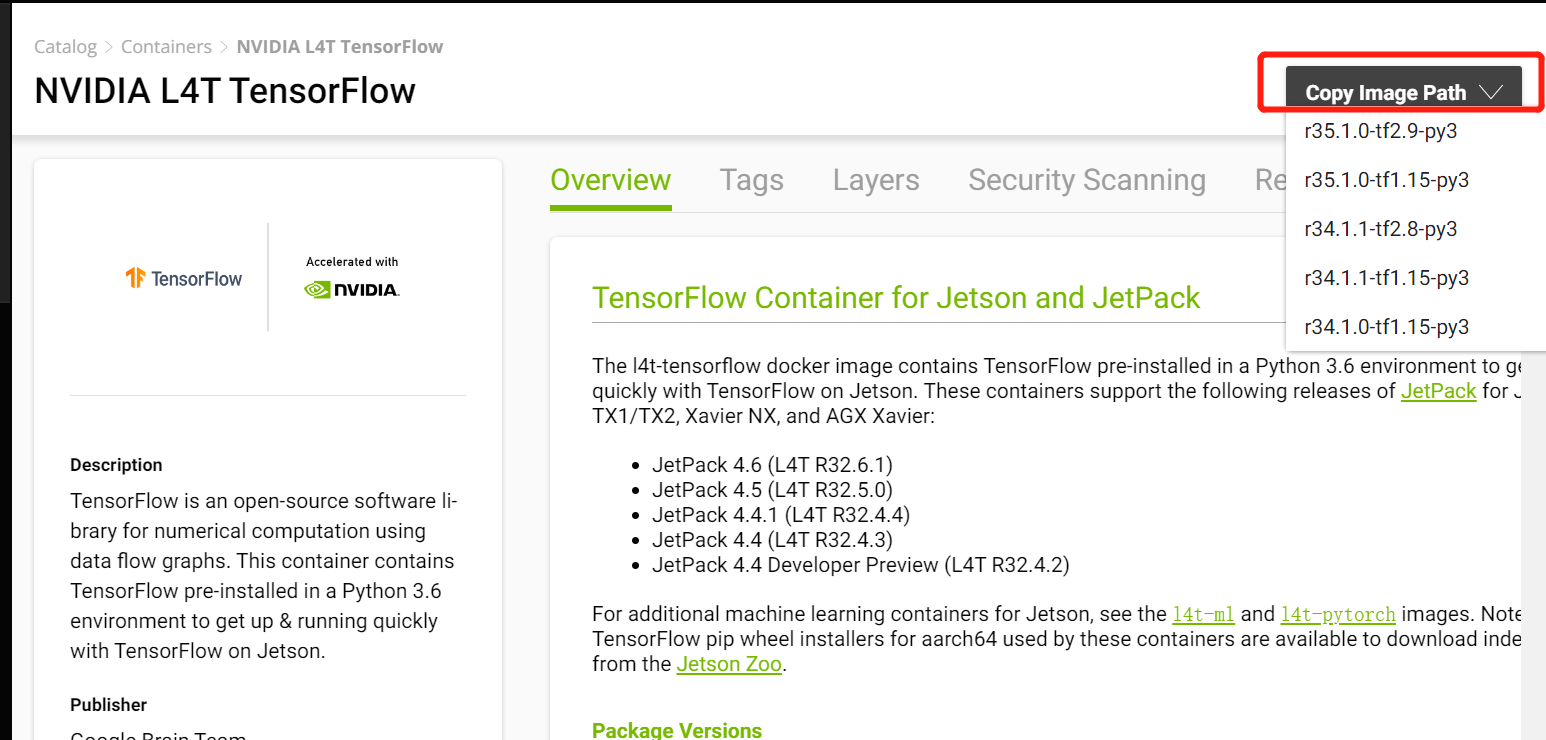Click the NVIDIA logo in card
1546x740 pixels.
pyautogui.click(x=352, y=290)
